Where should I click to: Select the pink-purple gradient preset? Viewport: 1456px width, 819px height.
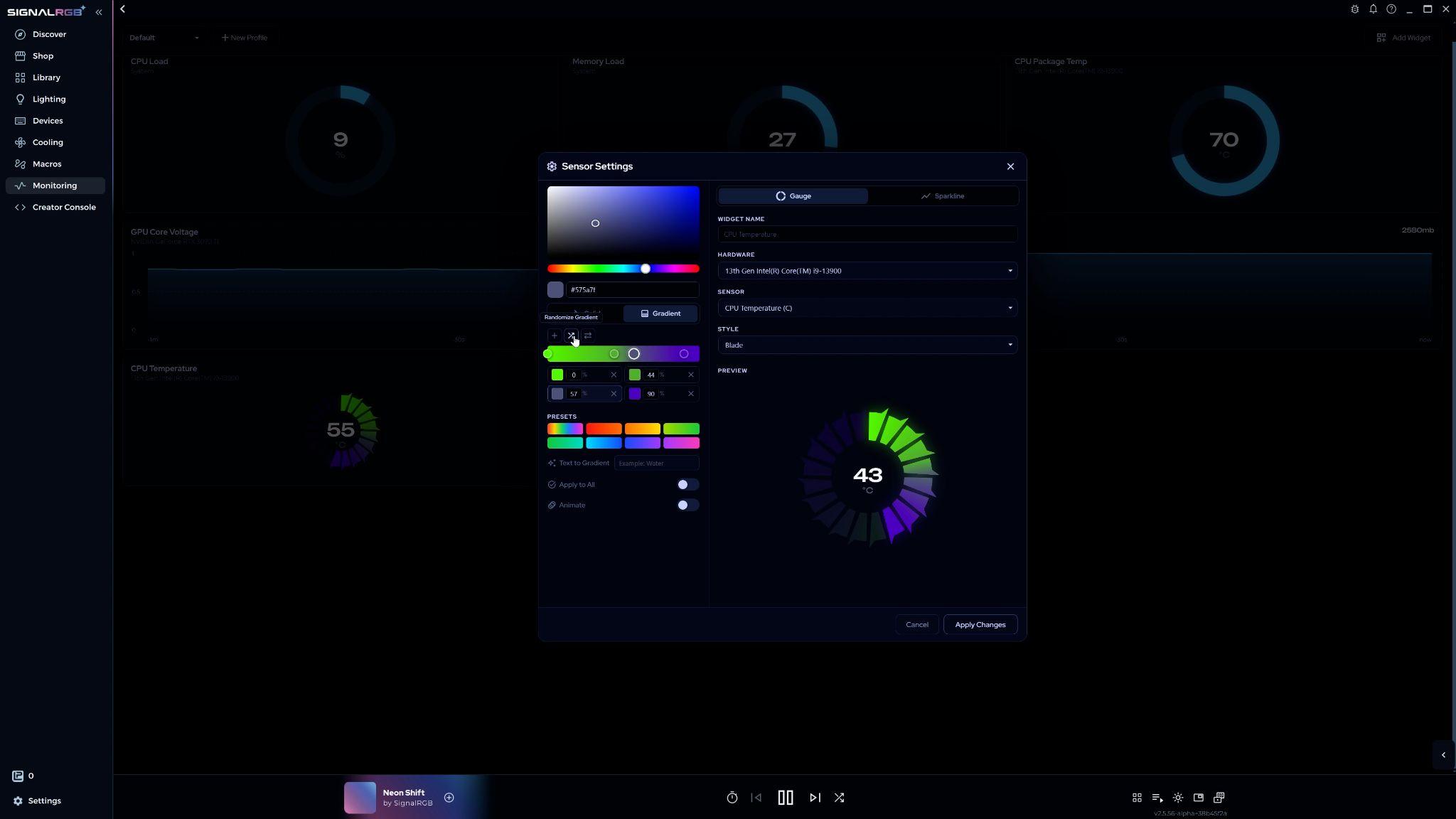(x=681, y=443)
